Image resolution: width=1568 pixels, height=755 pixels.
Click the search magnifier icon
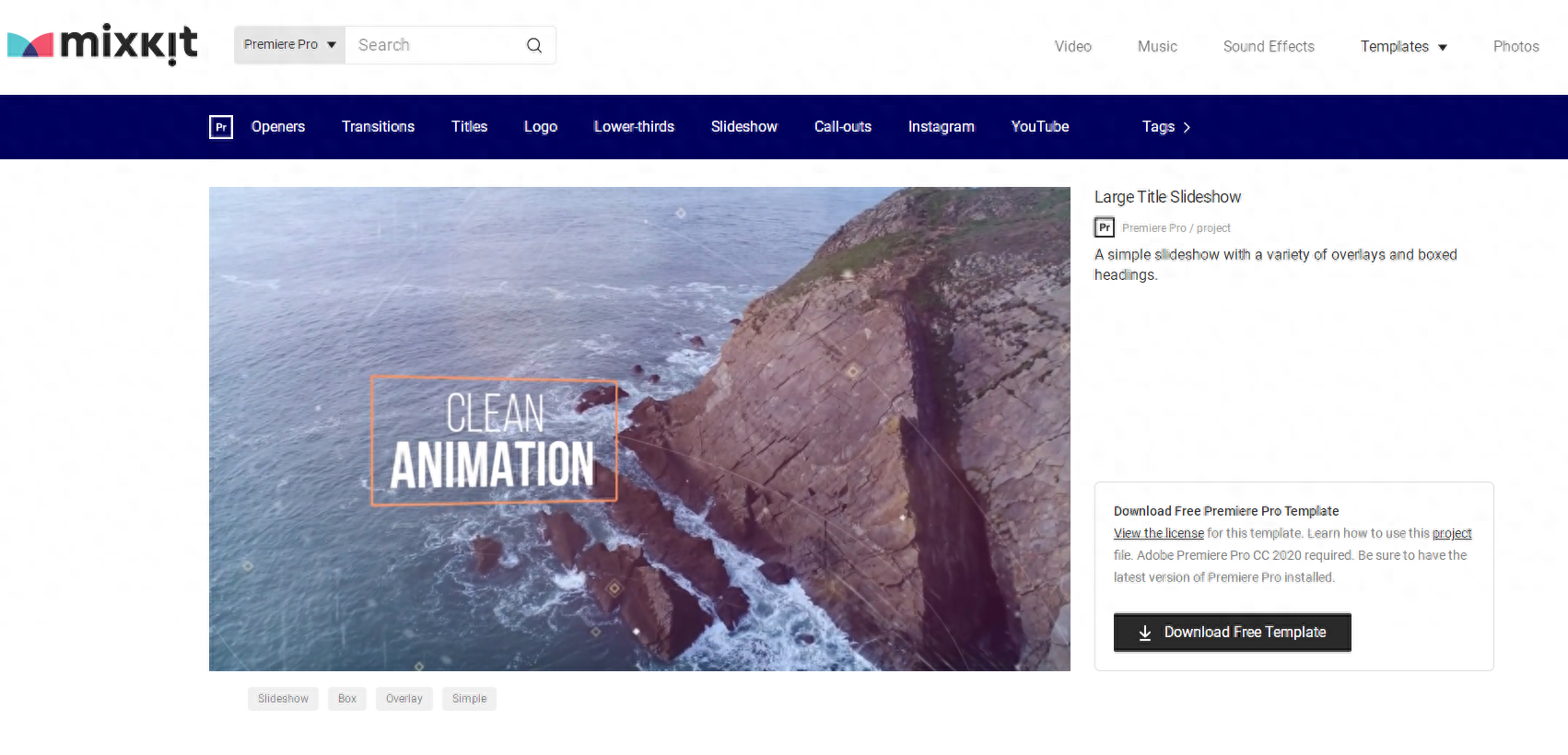pyautogui.click(x=534, y=45)
